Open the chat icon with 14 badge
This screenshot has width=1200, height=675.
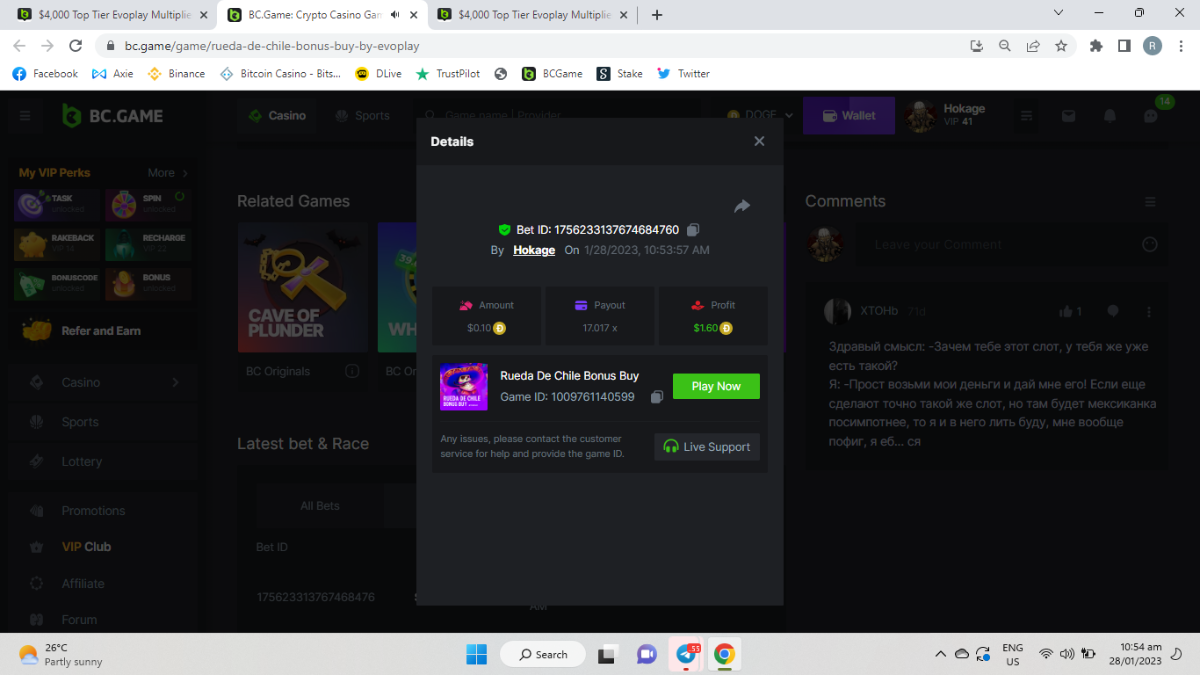pos(1151,116)
